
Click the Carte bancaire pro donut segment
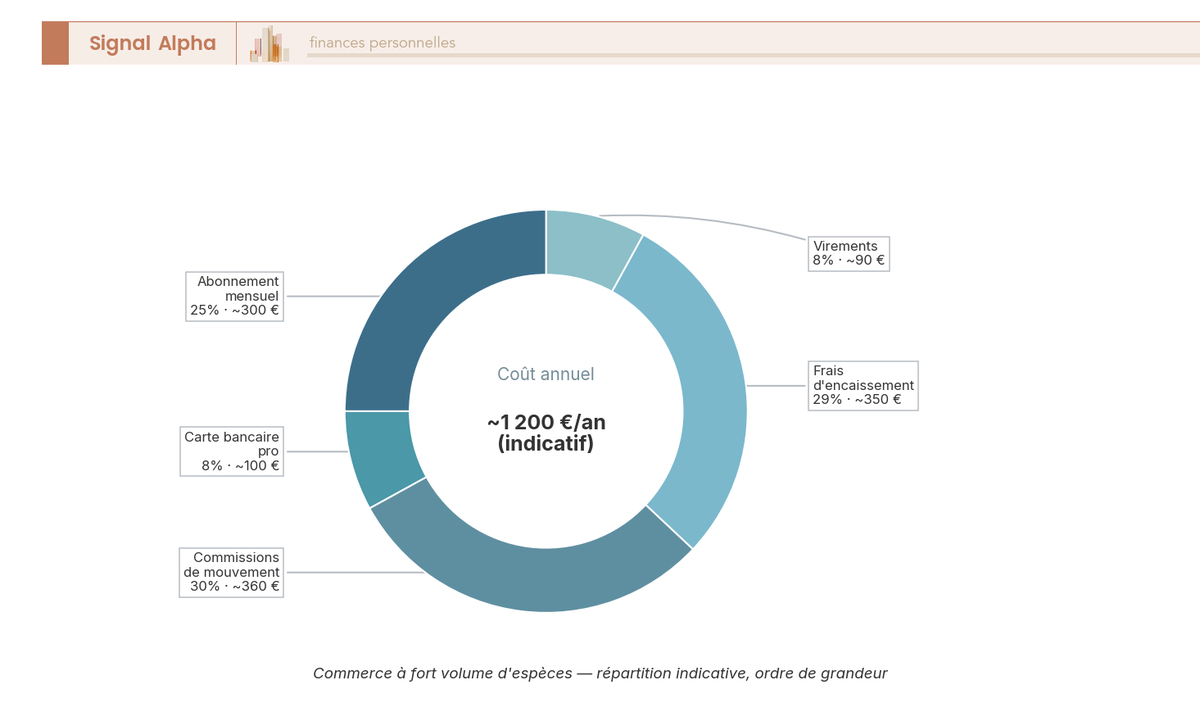(x=381, y=453)
